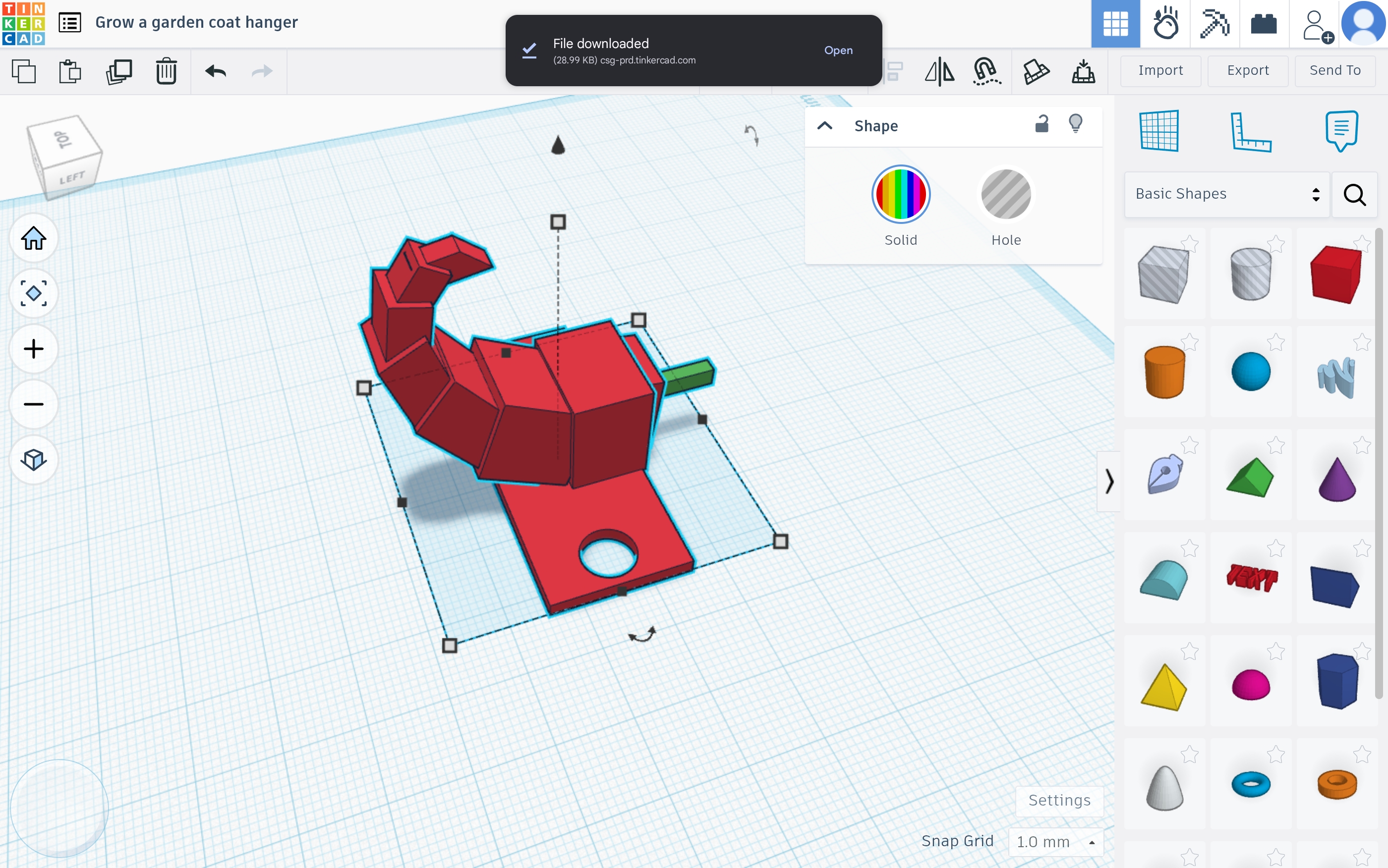Click the Delete trash icon
1388x868 pixels.
coord(166,71)
